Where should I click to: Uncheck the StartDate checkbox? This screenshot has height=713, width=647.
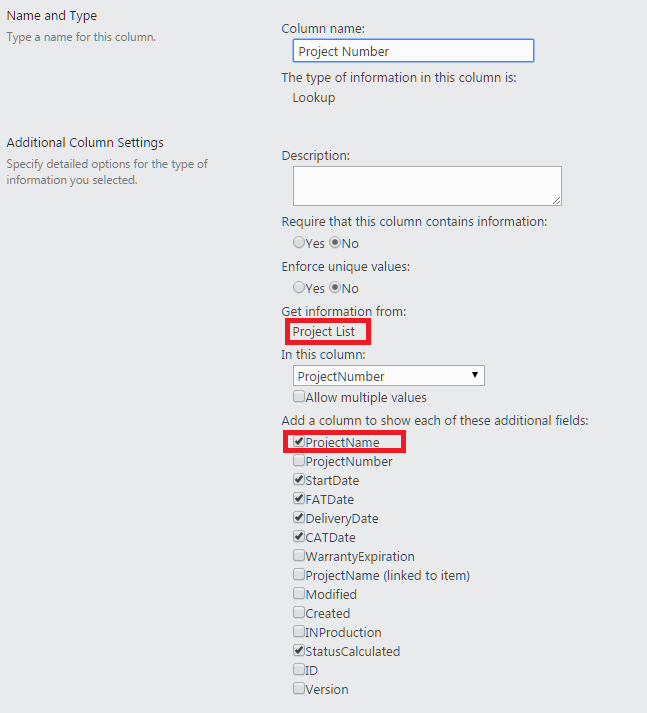(299, 480)
